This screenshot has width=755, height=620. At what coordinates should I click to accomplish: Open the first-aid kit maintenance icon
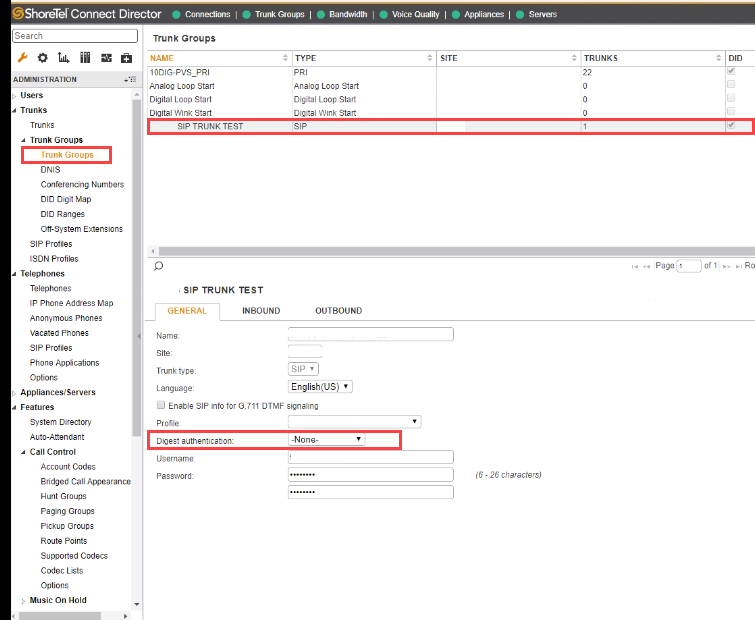click(x=126, y=58)
